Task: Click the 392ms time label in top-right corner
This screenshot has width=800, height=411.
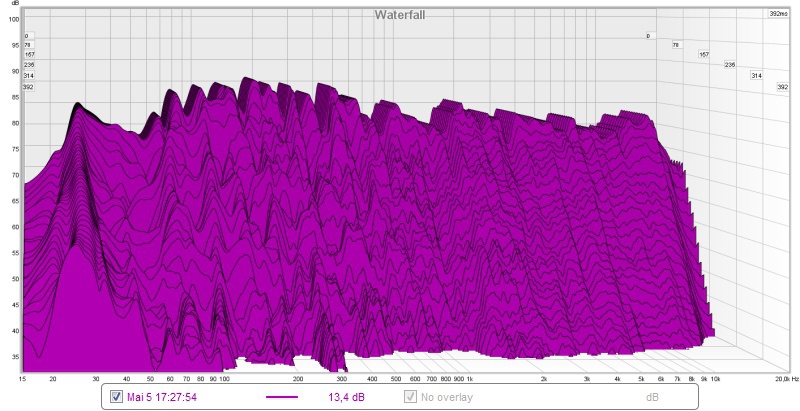Action: [x=778, y=14]
